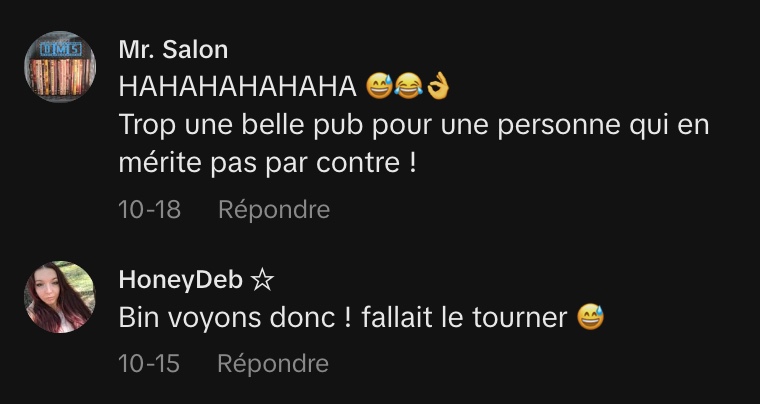Click the blue BMS sign in Mr. Salon's avatar
The width and height of the screenshot is (760, 404).
click(x=61, y=49)
